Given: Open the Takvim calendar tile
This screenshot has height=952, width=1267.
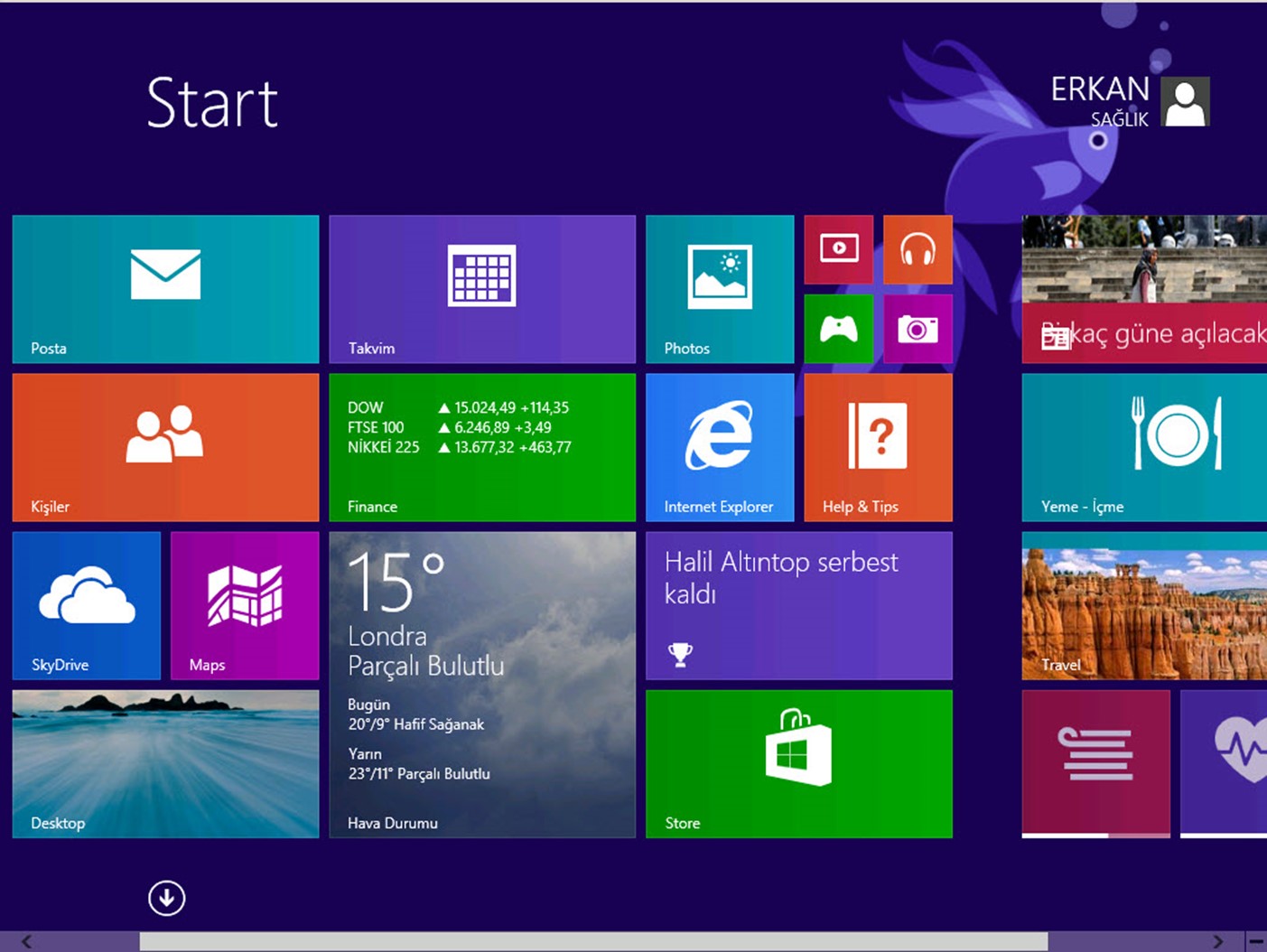Looking at the screenshot, I should (x=482, y=289).
